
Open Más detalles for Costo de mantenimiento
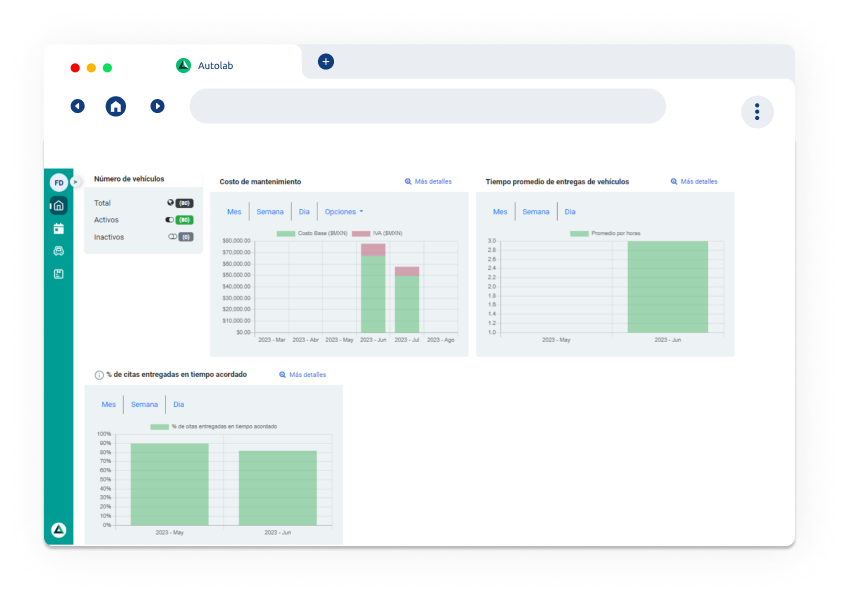tap(428, 181)
